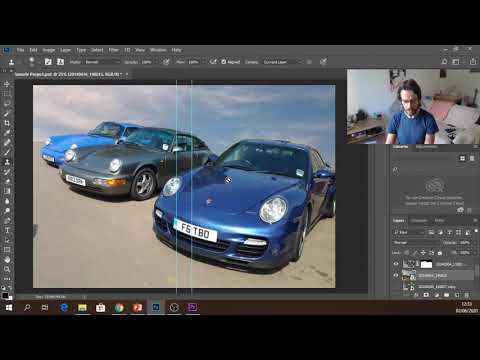This screenshot has height=360, width=480.
Task: Click the Search icon in top right
Action: 444,62
